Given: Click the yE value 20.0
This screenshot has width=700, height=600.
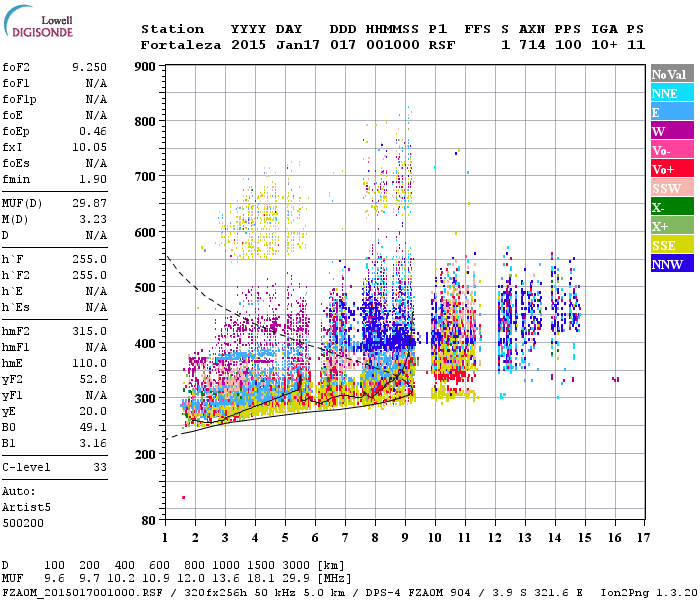Looking at the screenshot, I should click(x=93, y=412).
